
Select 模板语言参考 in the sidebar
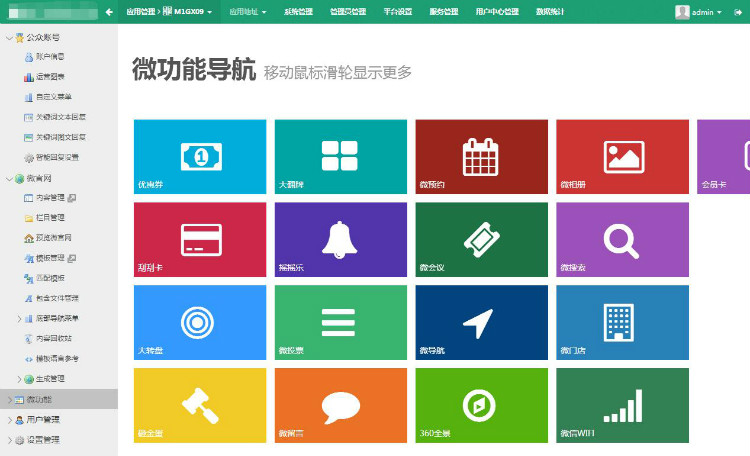tap(57, 358)
